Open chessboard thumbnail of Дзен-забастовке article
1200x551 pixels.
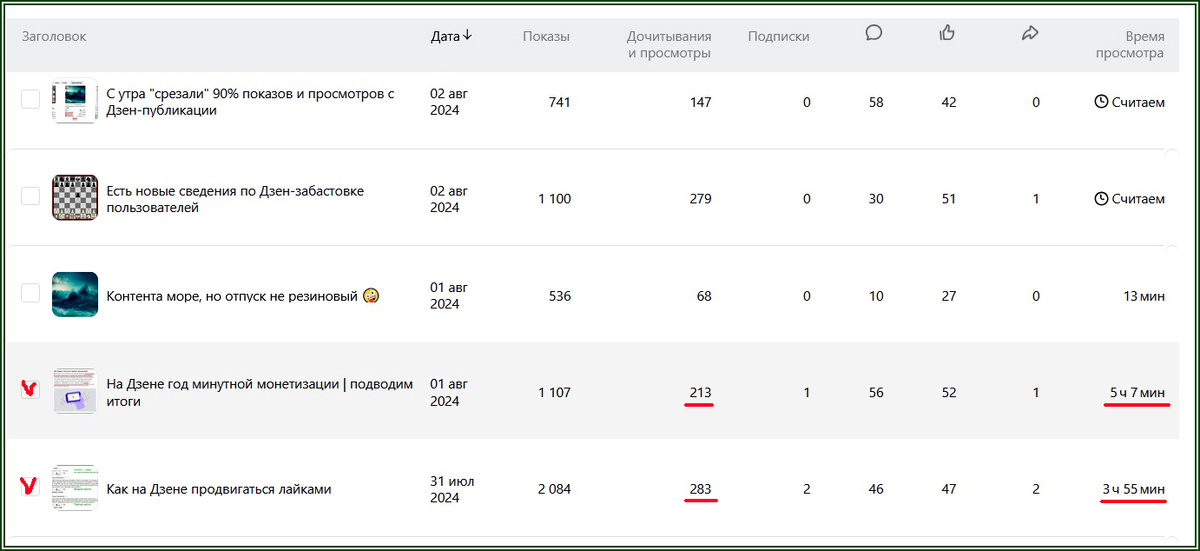click(x=75, y=198)
